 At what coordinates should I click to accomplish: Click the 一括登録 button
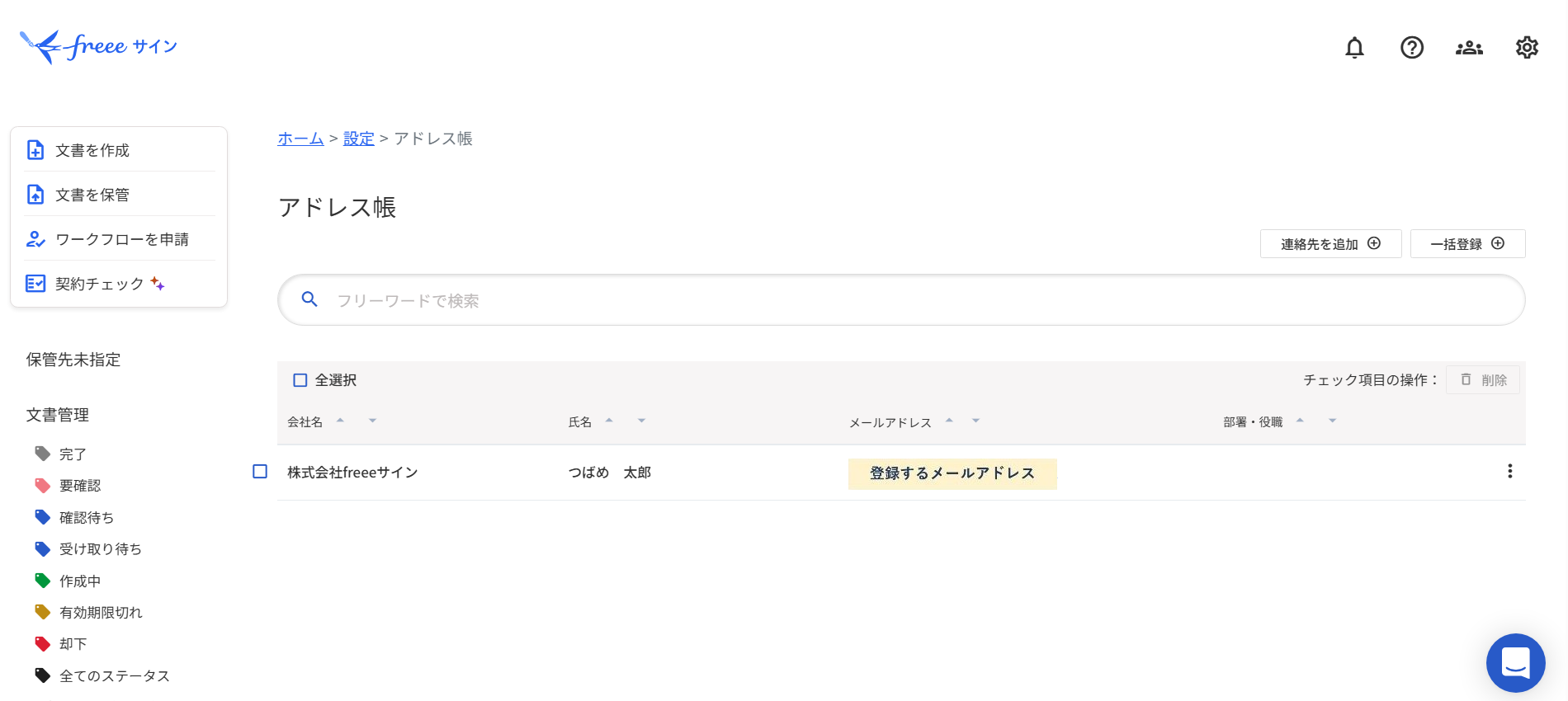click(1467, 244)
